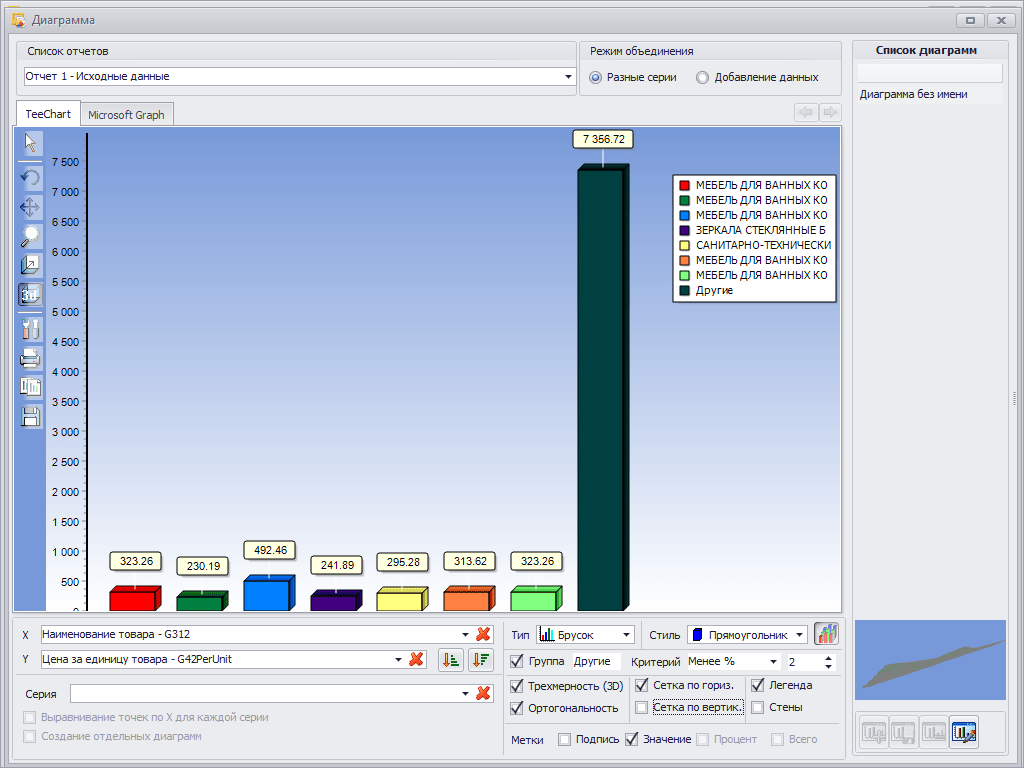The image size is (1024, 768).
Task: Close the Диаграмма window
Action: [1000, 20]
